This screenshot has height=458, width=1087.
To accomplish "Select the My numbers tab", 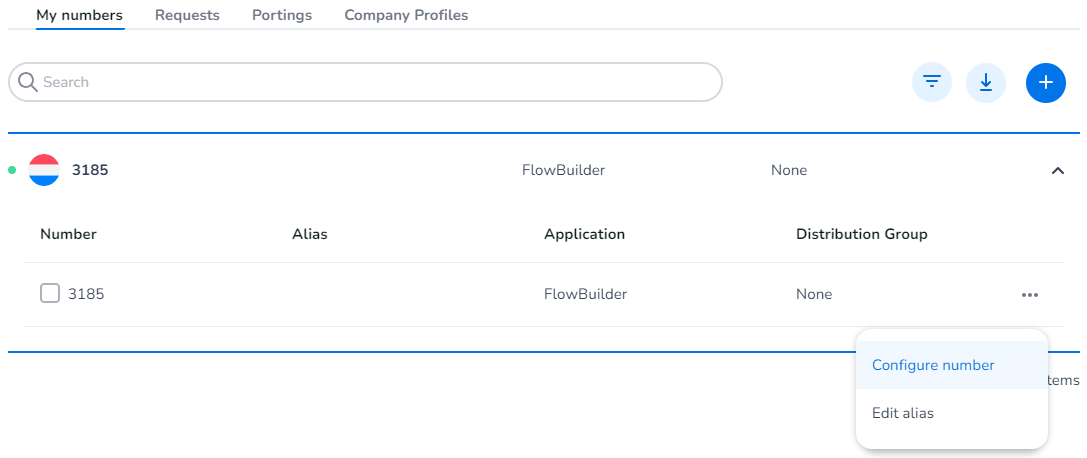I will (x=79, y=15).
